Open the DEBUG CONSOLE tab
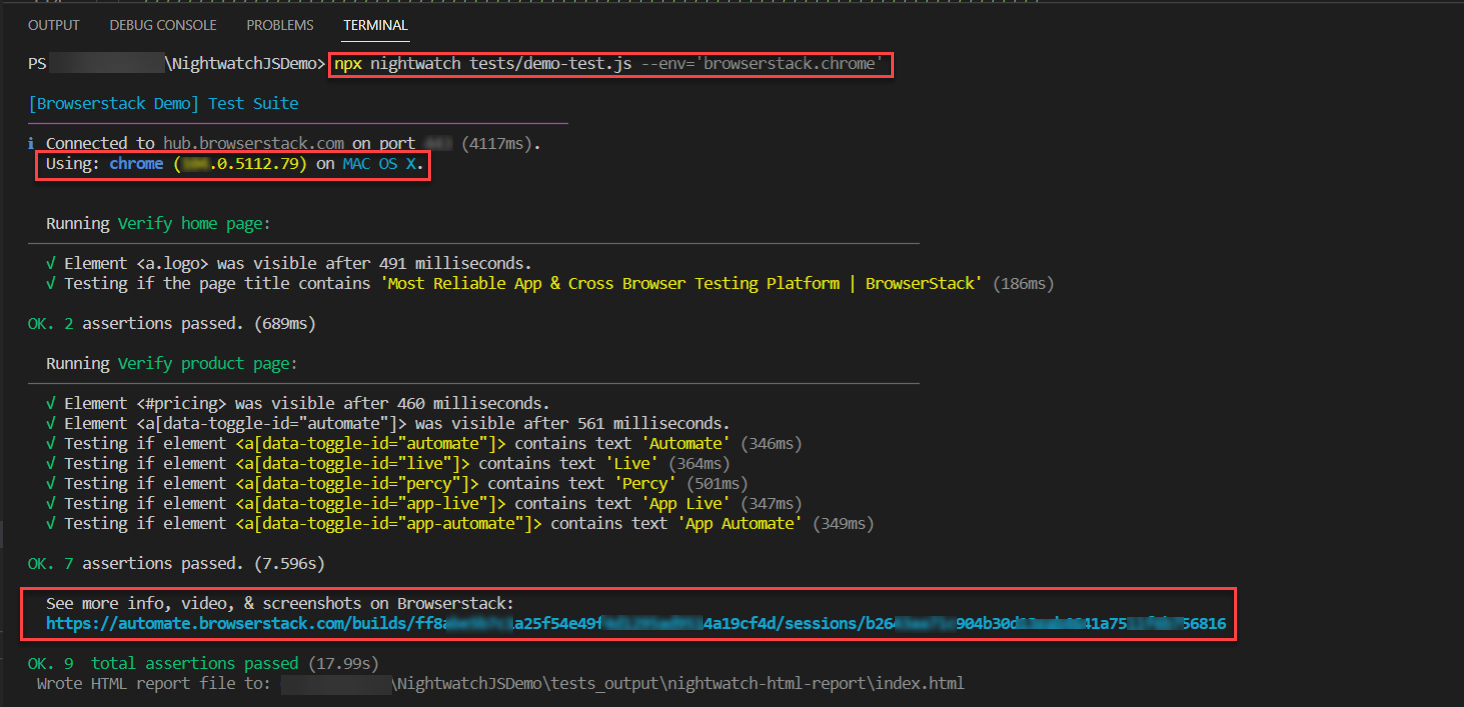1464x707 pixels. (x=162, y=25)
